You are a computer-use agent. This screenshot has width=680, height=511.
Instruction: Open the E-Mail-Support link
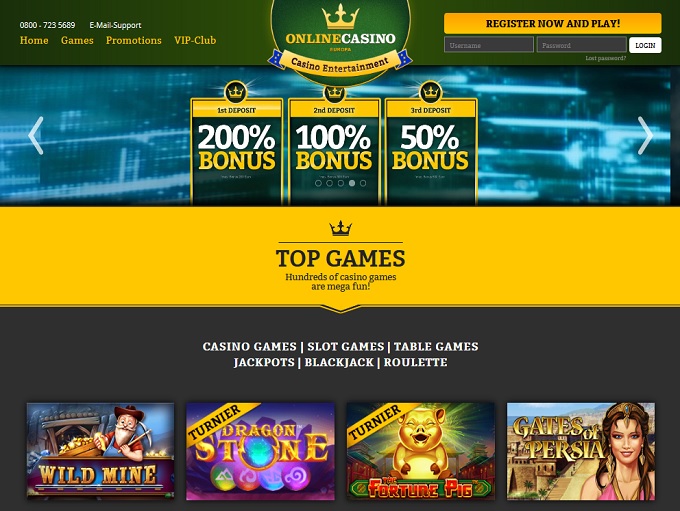click(115, 25)
